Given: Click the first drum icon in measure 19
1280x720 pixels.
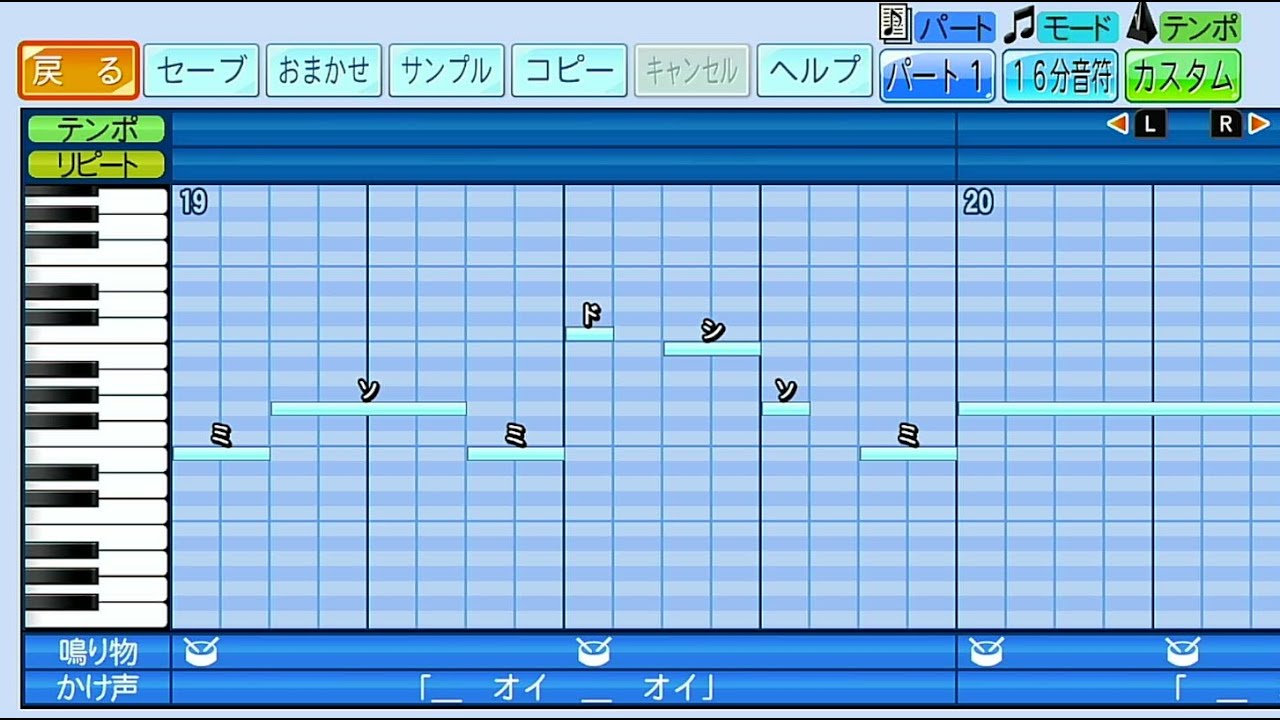Looking at the screenshot, I should click(x=201, y=652).
